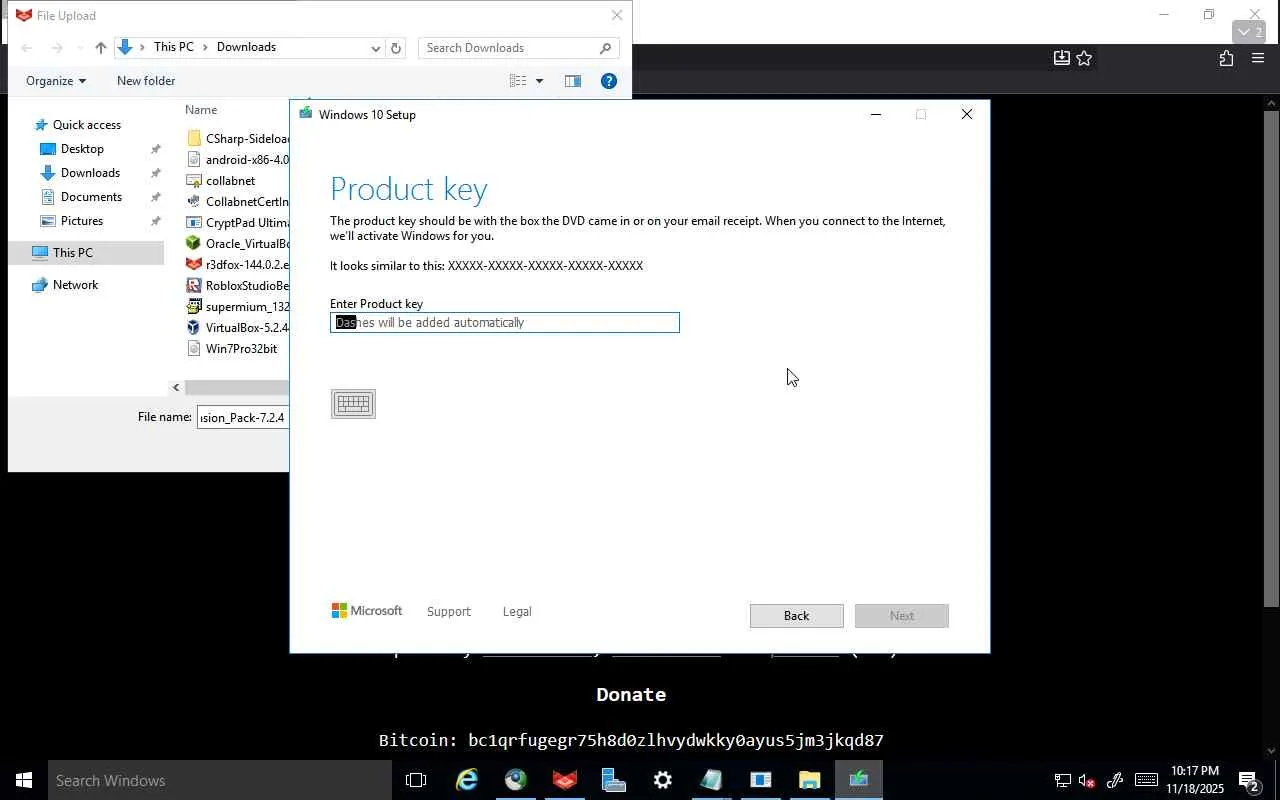Click the Search Windows taskbar box

tap(220, 780)
